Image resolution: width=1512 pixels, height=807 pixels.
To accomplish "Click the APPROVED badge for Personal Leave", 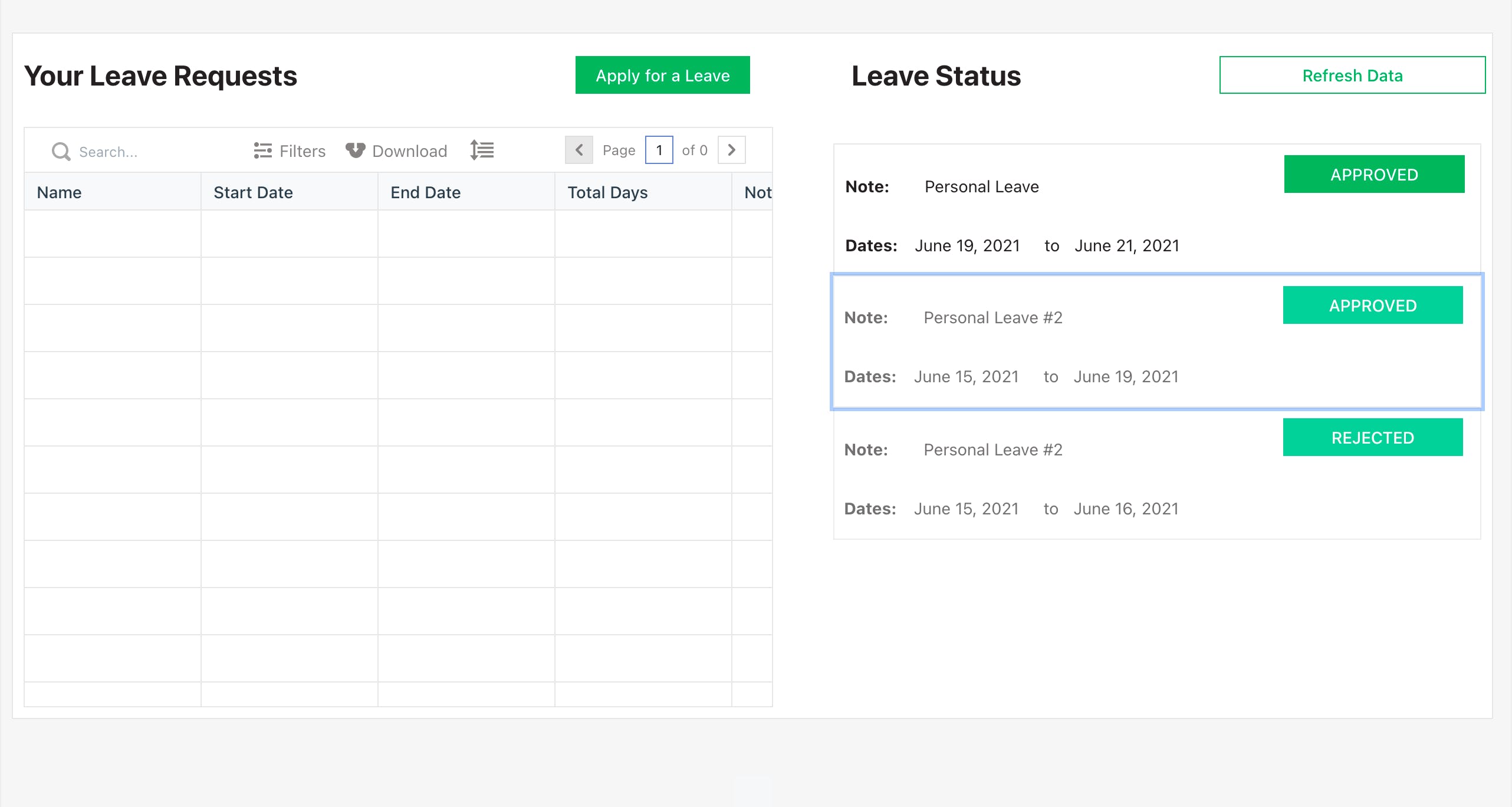I will [x=1374, y=175].
